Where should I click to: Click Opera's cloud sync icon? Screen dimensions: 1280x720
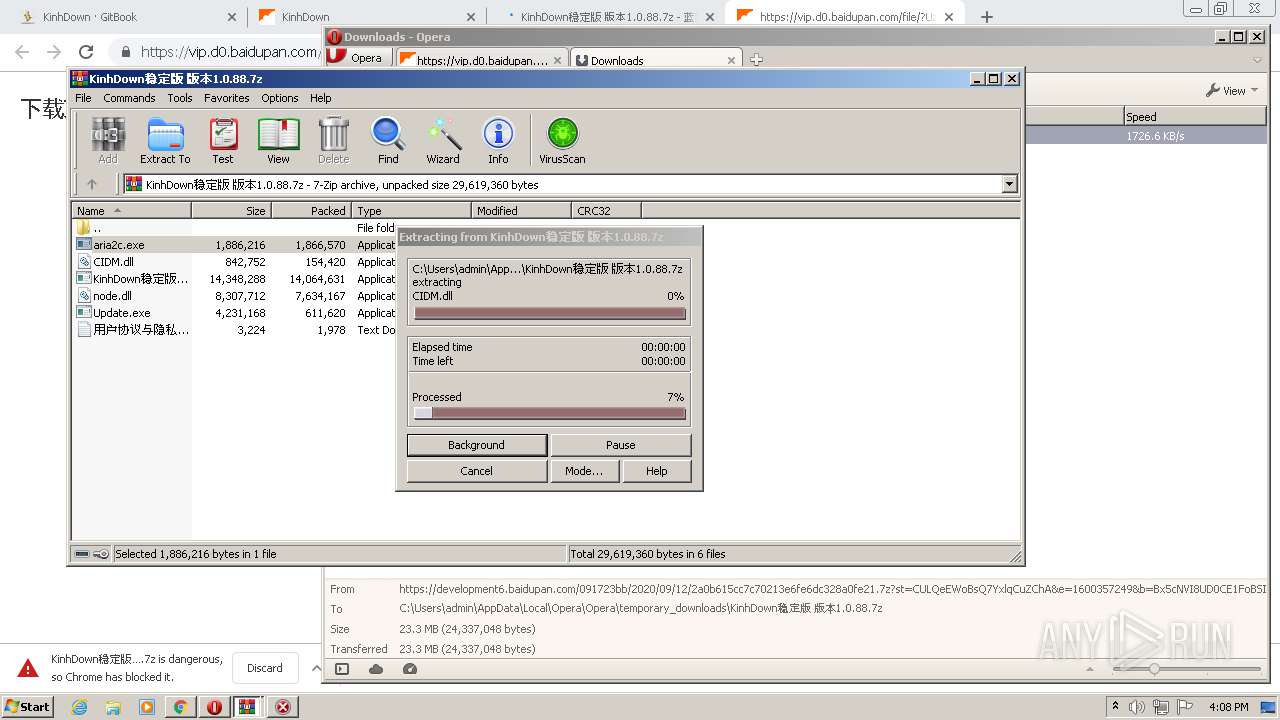(x=376, y=669)
